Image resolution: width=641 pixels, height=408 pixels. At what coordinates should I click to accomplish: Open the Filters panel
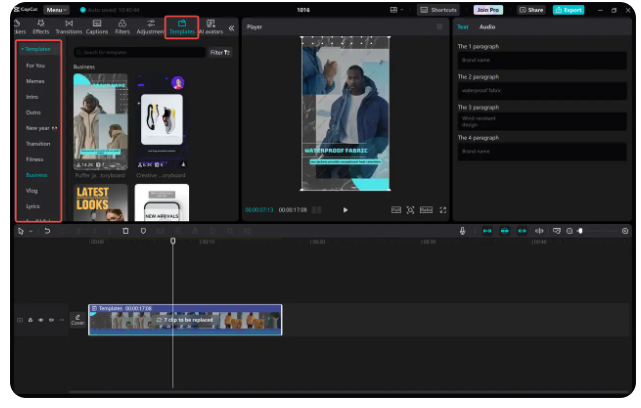[123, 26]
